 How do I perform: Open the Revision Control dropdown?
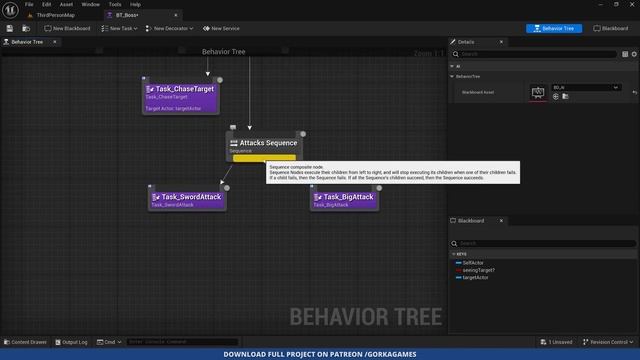[608, 342]
